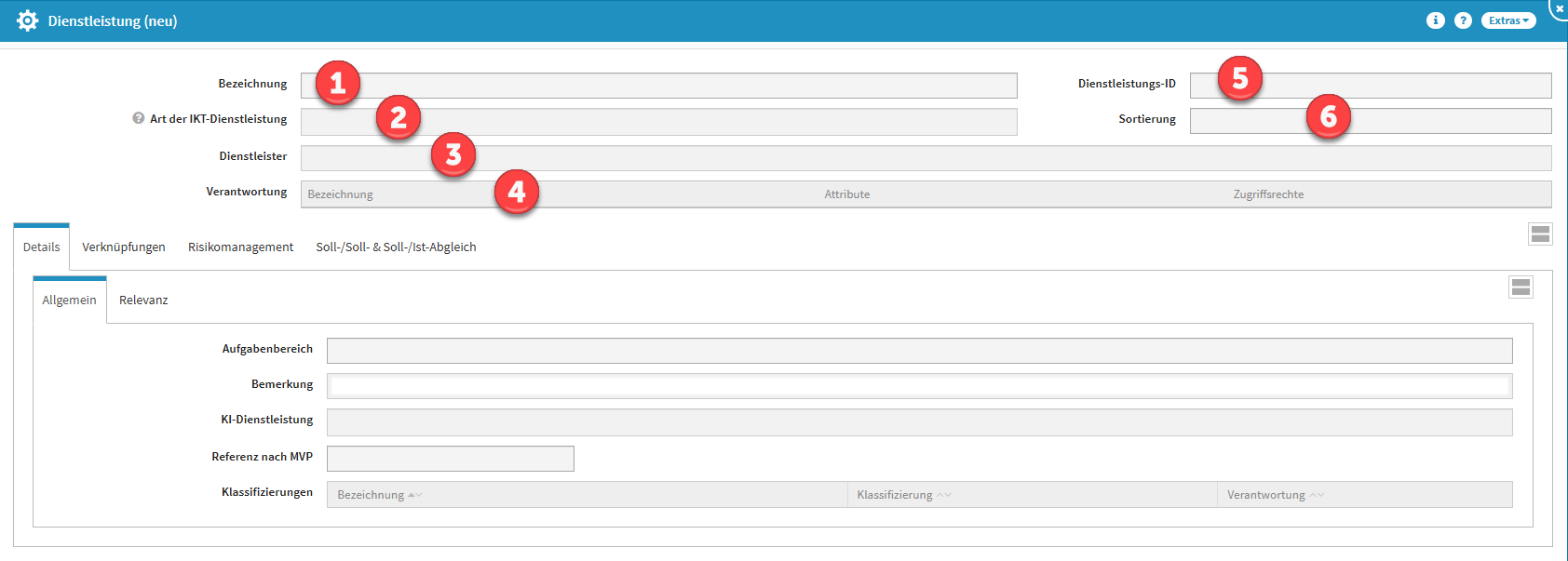Focus the Bezeichnung input field
The width and height of the screenshot is (1568, 561).
[x=658, y=86]
